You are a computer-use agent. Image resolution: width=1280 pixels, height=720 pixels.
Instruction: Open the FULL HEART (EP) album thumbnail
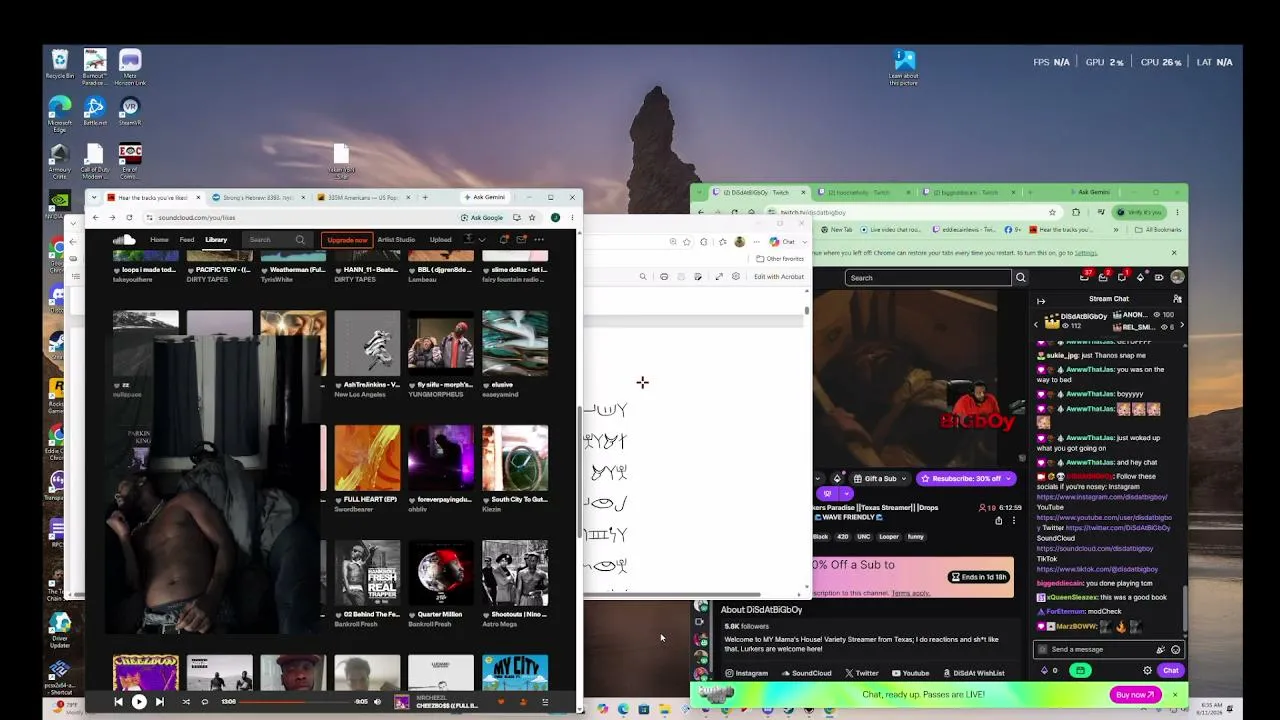tap(367, 458)
